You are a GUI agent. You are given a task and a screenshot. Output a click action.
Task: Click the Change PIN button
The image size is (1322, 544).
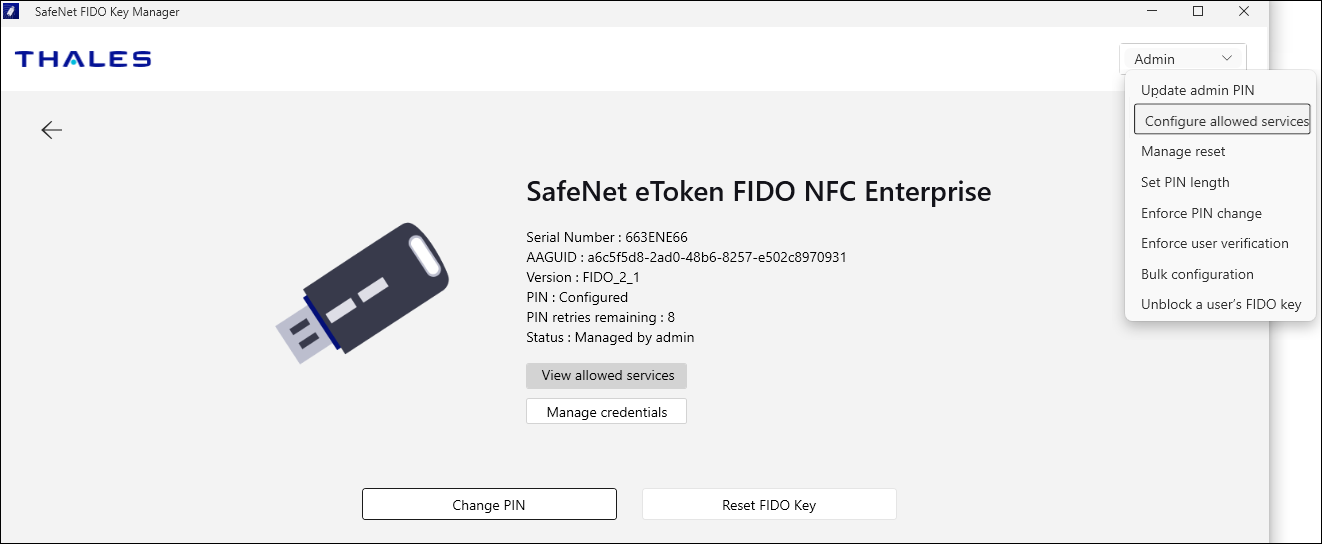point(489,505)
